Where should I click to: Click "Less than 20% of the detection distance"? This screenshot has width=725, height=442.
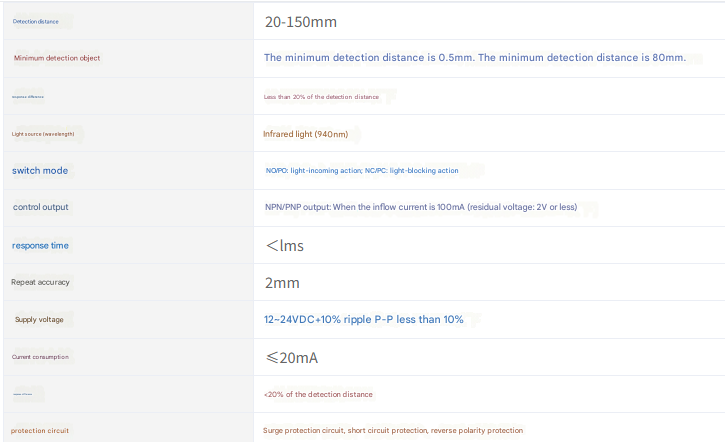(321, 97)
